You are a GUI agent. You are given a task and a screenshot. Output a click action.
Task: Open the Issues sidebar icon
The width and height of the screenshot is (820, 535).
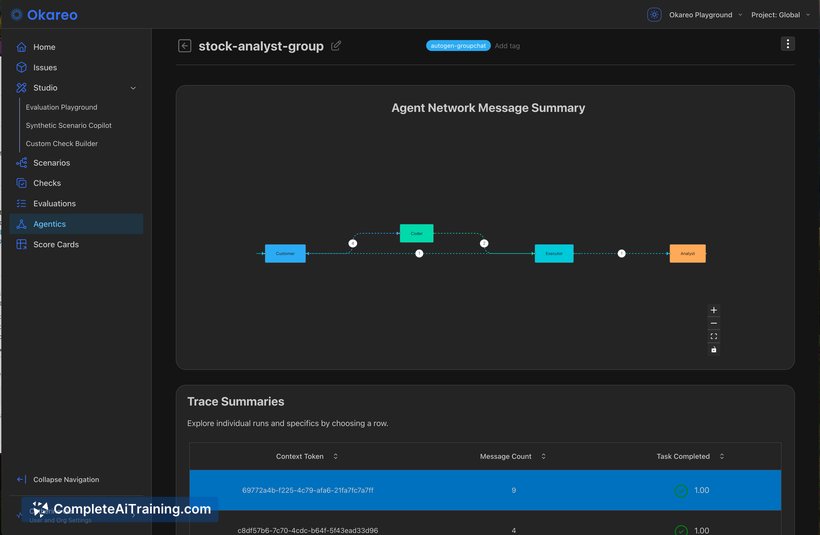tap(21, 67)
